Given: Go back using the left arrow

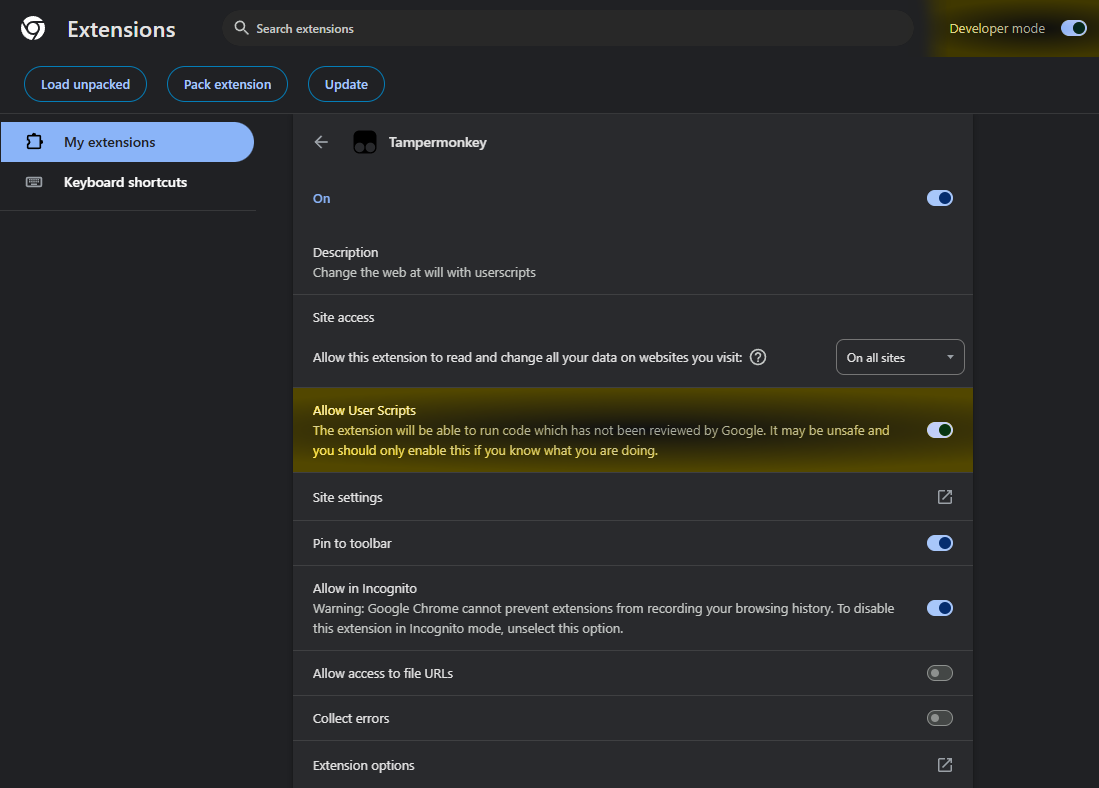Looking at the screenshot, I should (x=321, y=142).
